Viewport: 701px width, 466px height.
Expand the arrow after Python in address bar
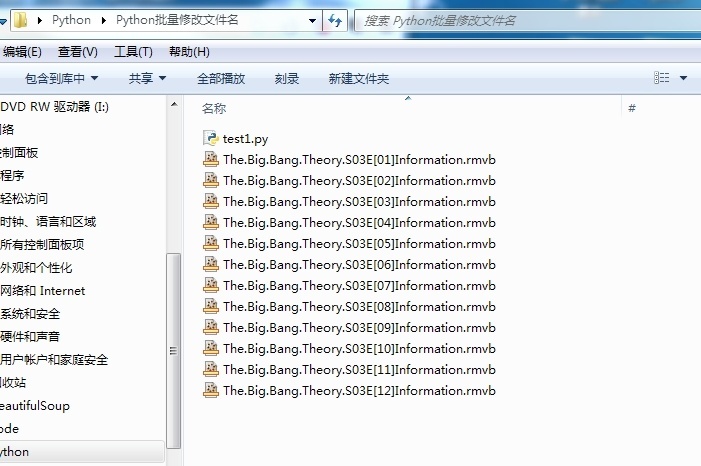[x=104, y=20]
